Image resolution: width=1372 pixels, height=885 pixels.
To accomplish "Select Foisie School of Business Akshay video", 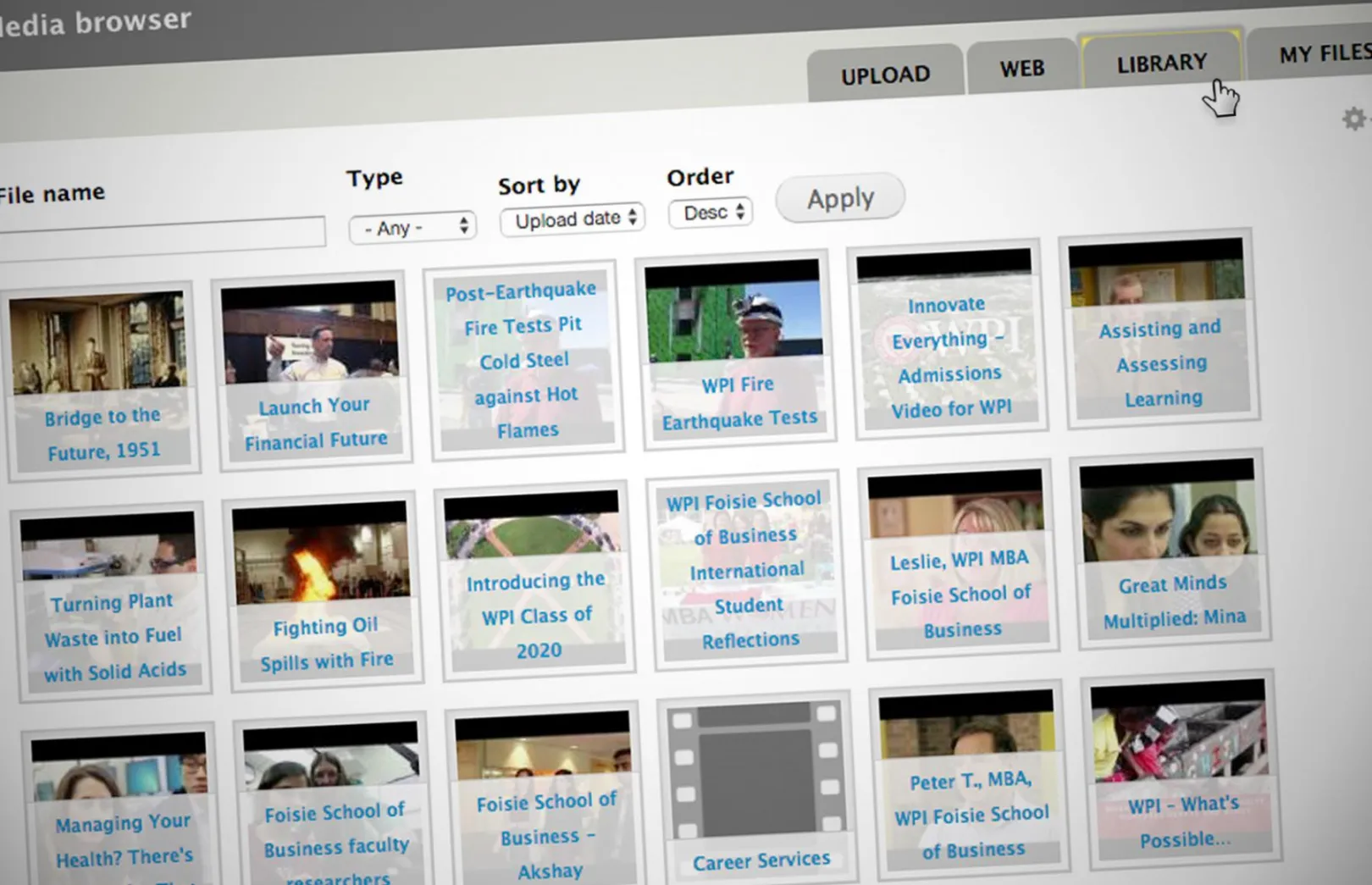I will [x=546, y=794].
